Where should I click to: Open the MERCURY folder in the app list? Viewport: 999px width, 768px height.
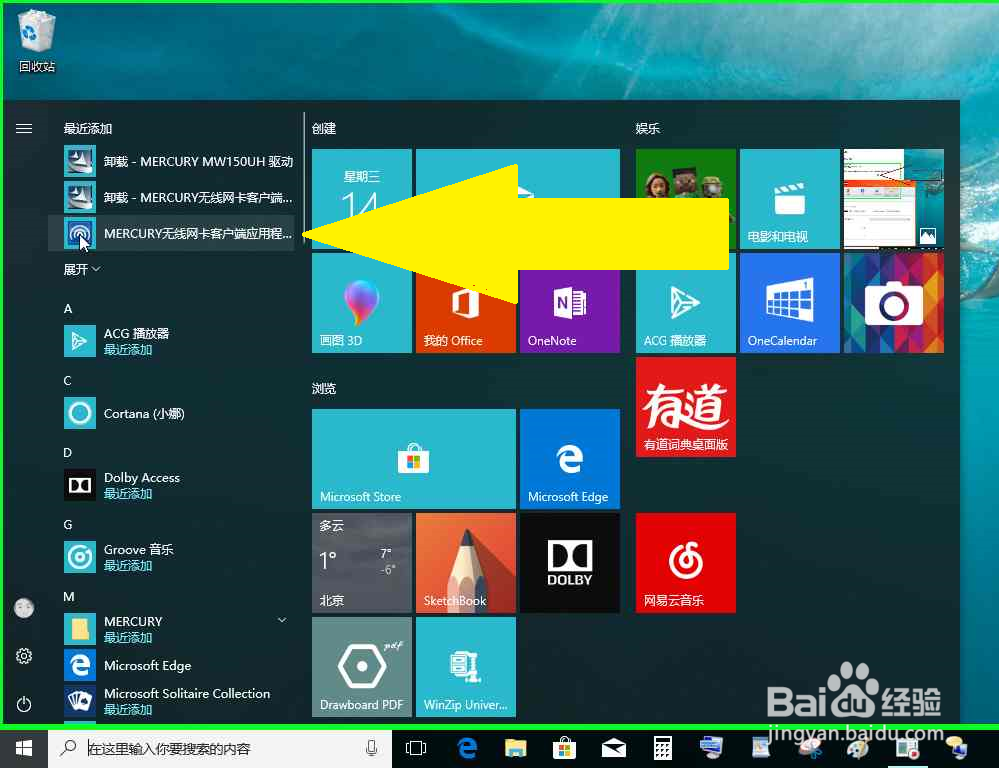point(172,629)
